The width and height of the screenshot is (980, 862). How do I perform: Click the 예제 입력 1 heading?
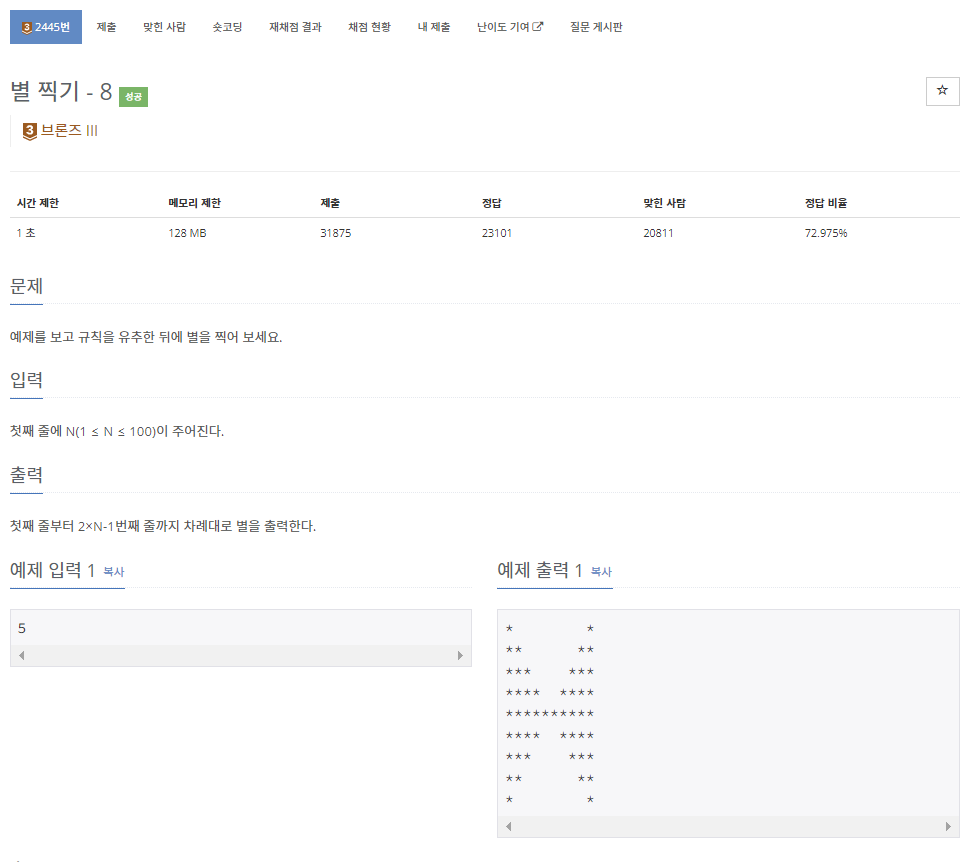pyautogui.click(x=52, y=570)
